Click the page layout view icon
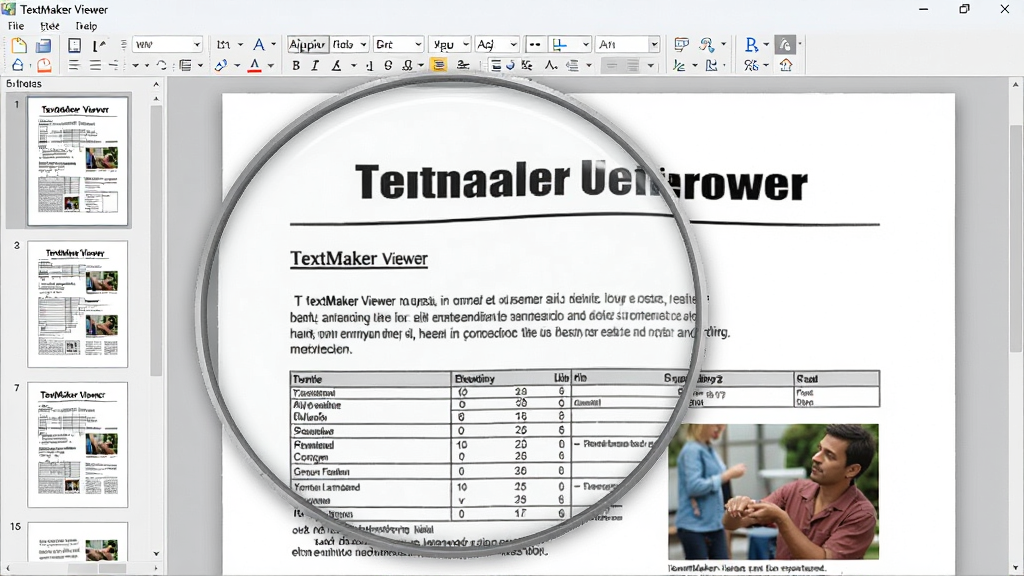1024x576 pixels. point(74,45)
